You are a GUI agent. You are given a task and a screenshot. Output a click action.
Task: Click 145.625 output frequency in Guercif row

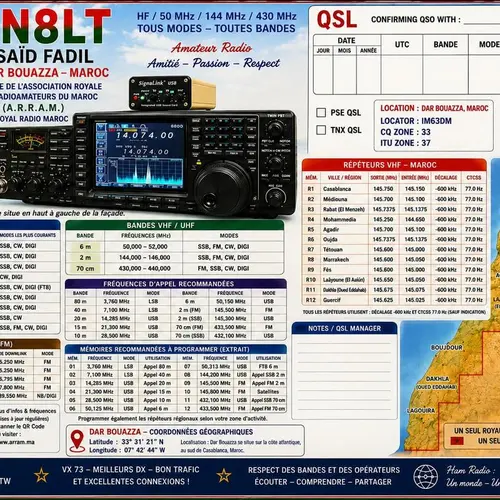click(x=383, y=300)
